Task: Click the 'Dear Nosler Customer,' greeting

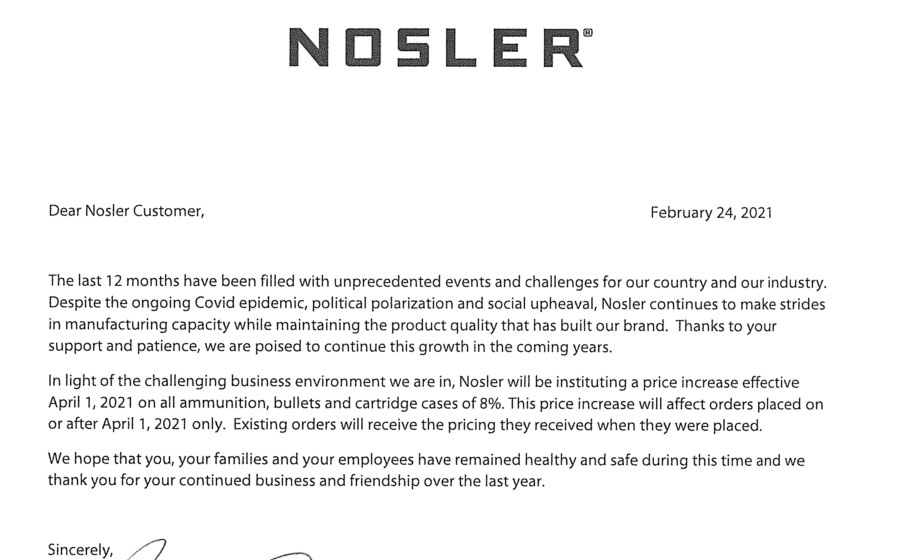Action: click(x=126, y=211)
